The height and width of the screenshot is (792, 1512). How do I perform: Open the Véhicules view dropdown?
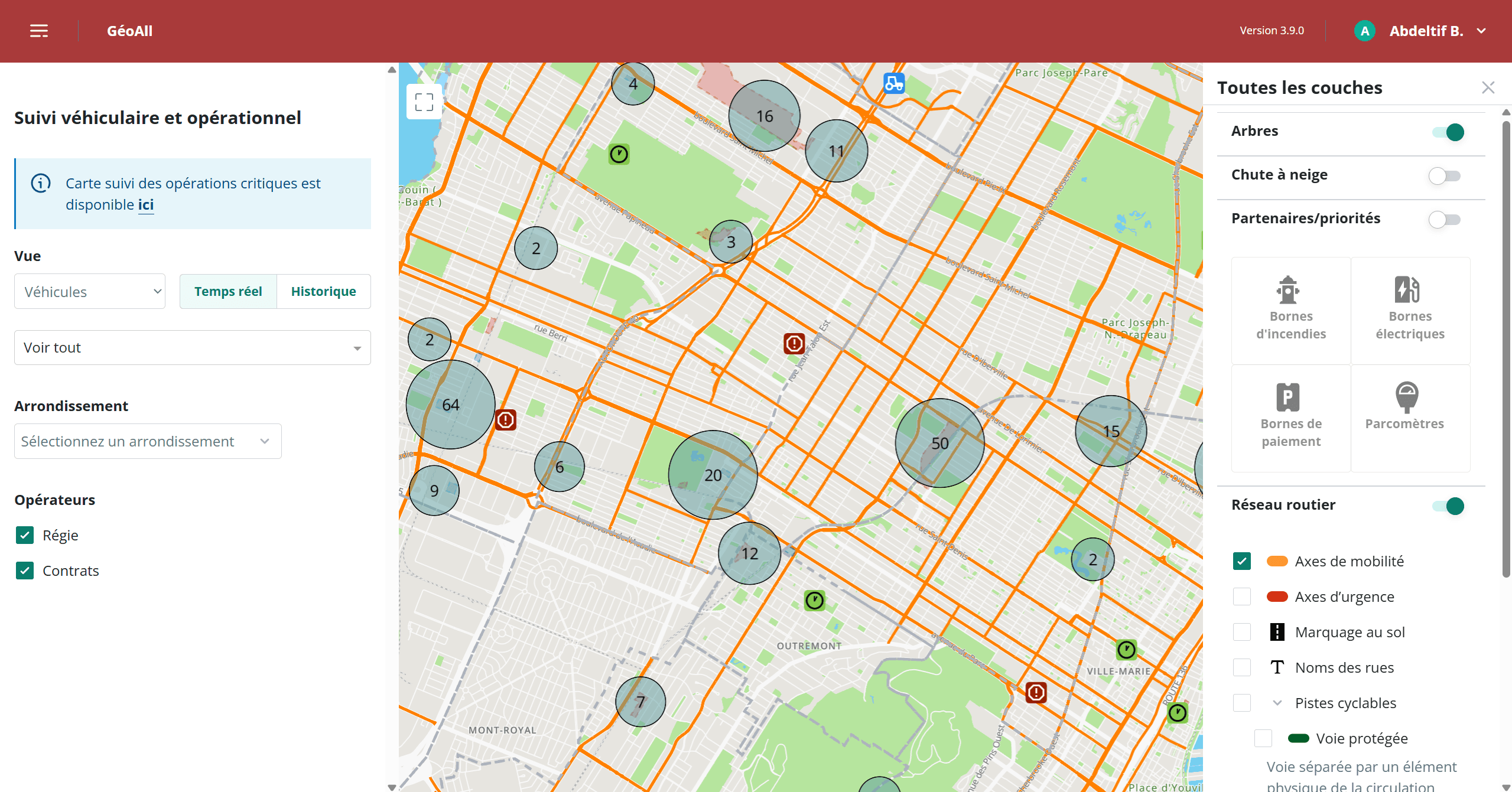coord(89,291)
